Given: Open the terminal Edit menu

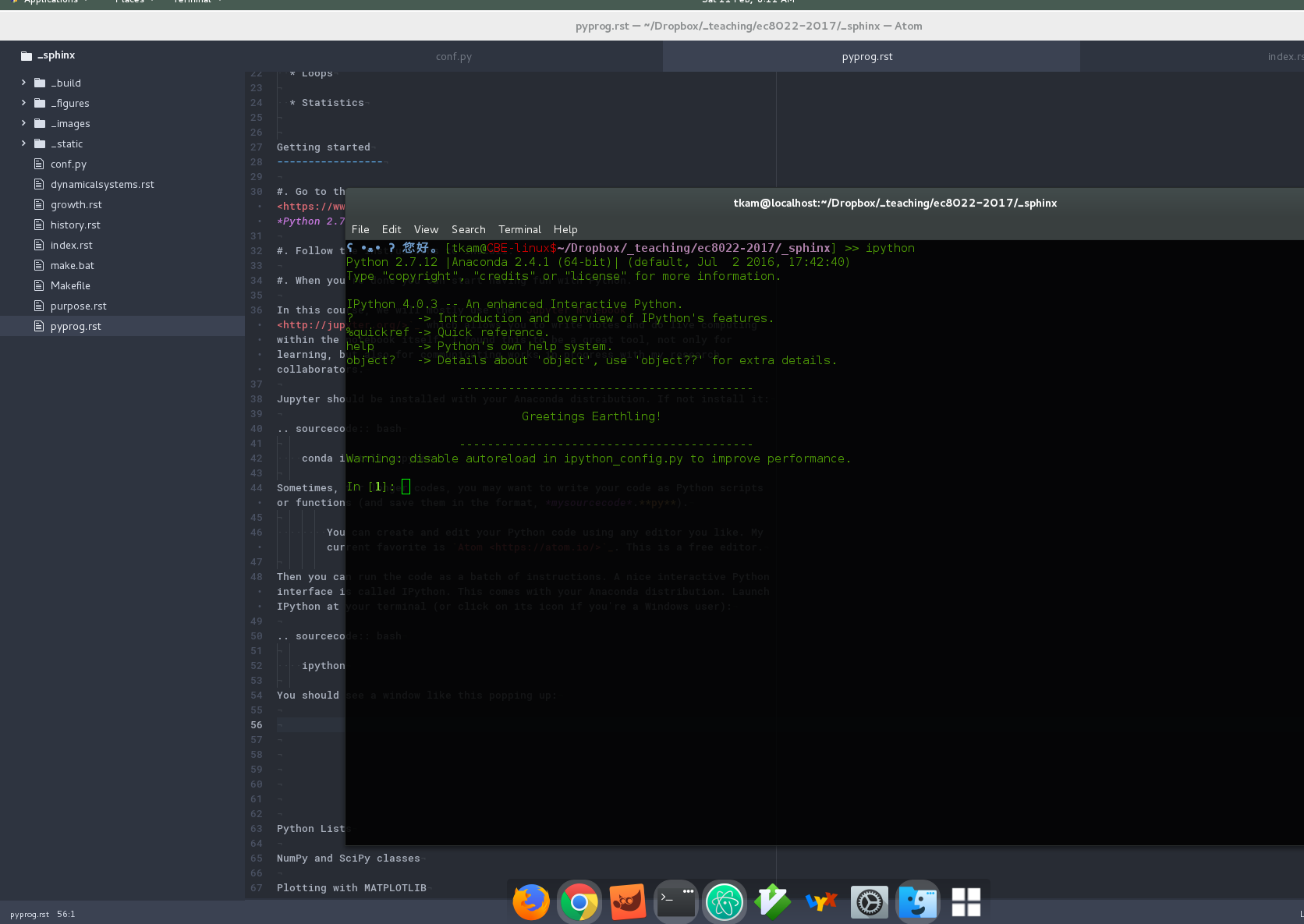Looking at the screenshot, I should [x=392, y=229].
